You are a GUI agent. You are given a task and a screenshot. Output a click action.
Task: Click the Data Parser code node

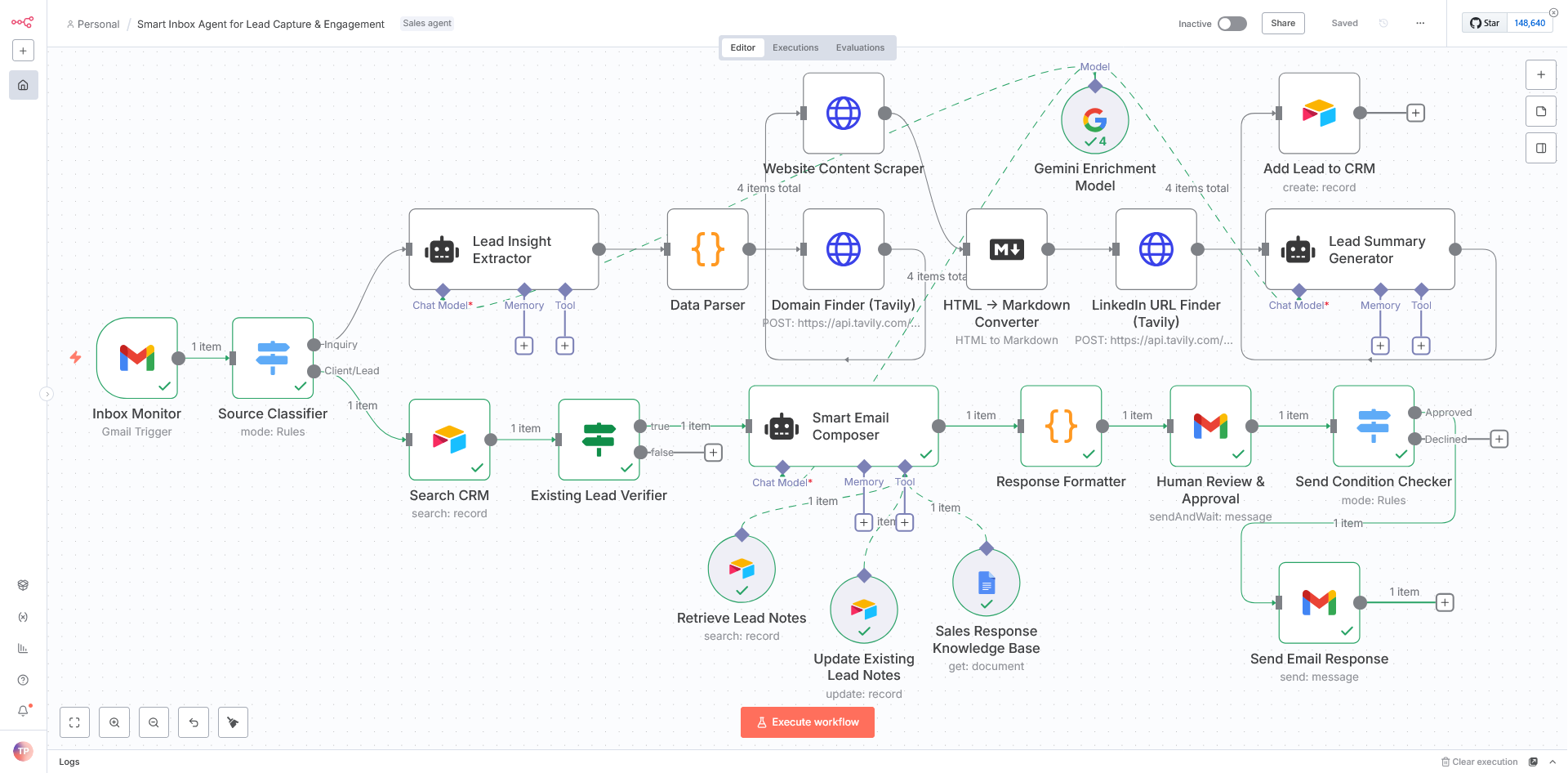coord(707,249)
